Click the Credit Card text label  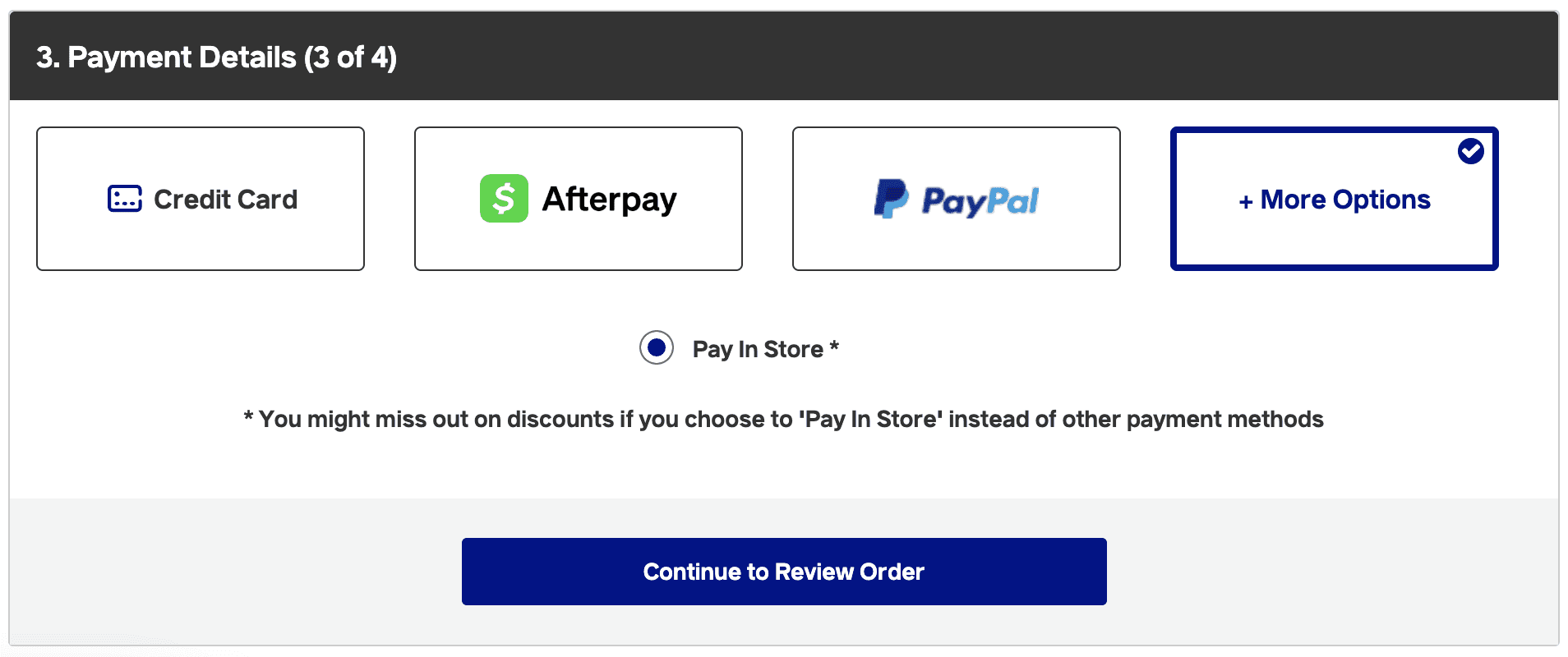click(226, 200)
